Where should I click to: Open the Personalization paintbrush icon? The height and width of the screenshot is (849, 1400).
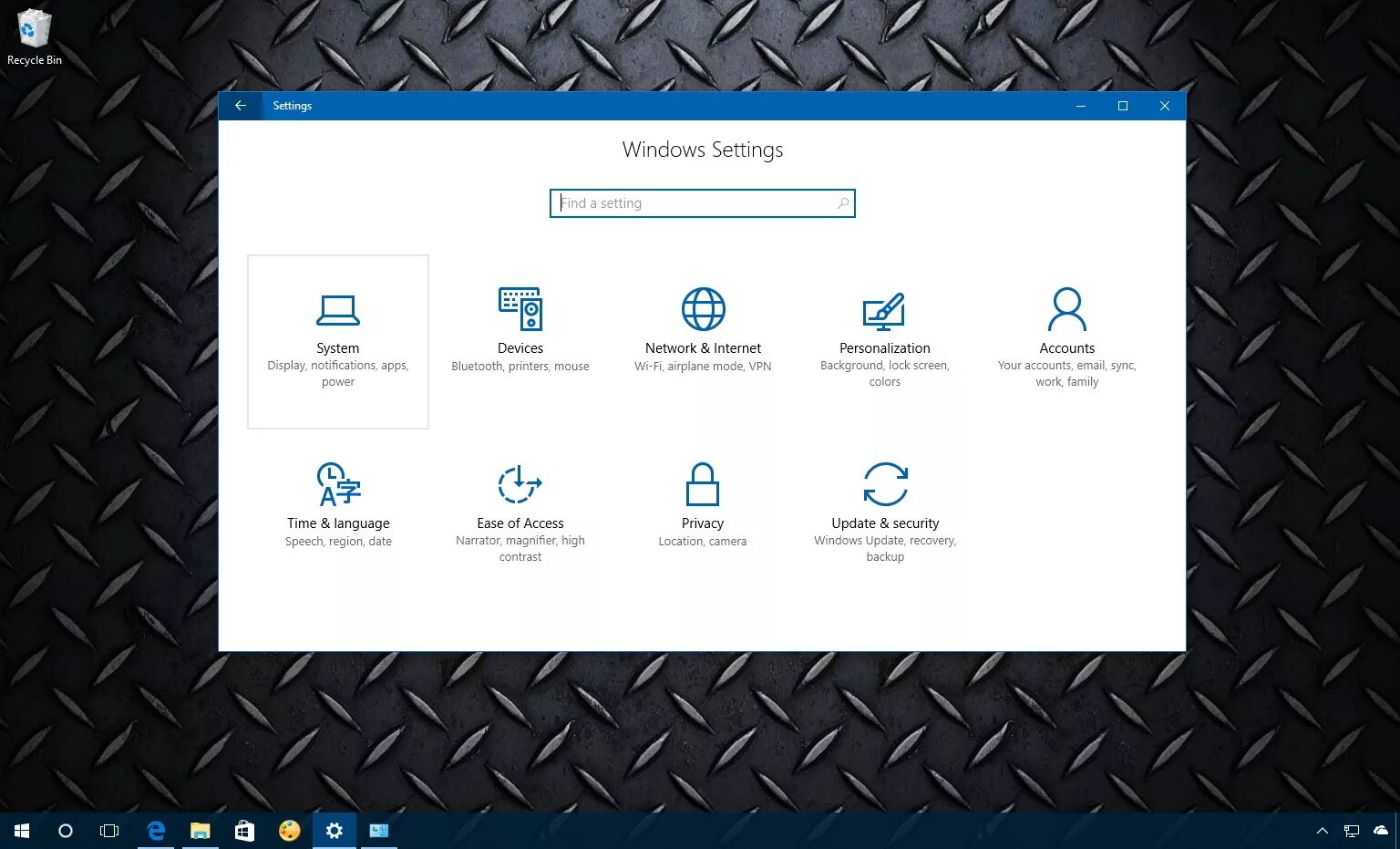coord(884,311)
